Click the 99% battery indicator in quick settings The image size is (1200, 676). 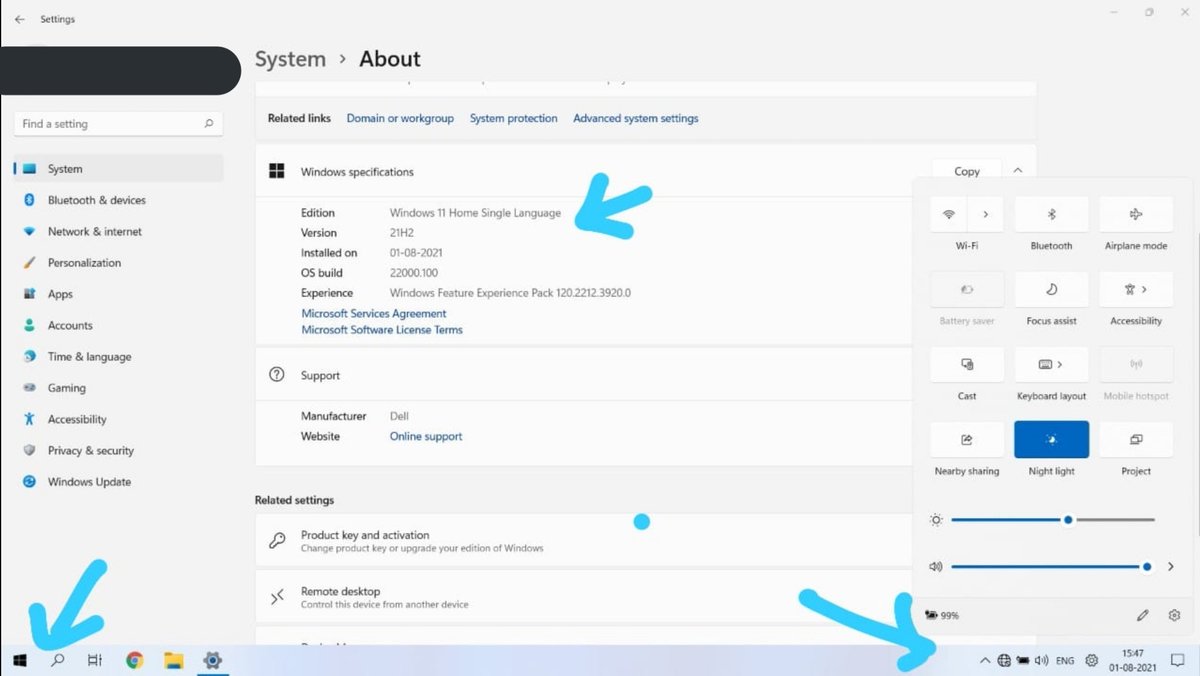coord(944,615)
